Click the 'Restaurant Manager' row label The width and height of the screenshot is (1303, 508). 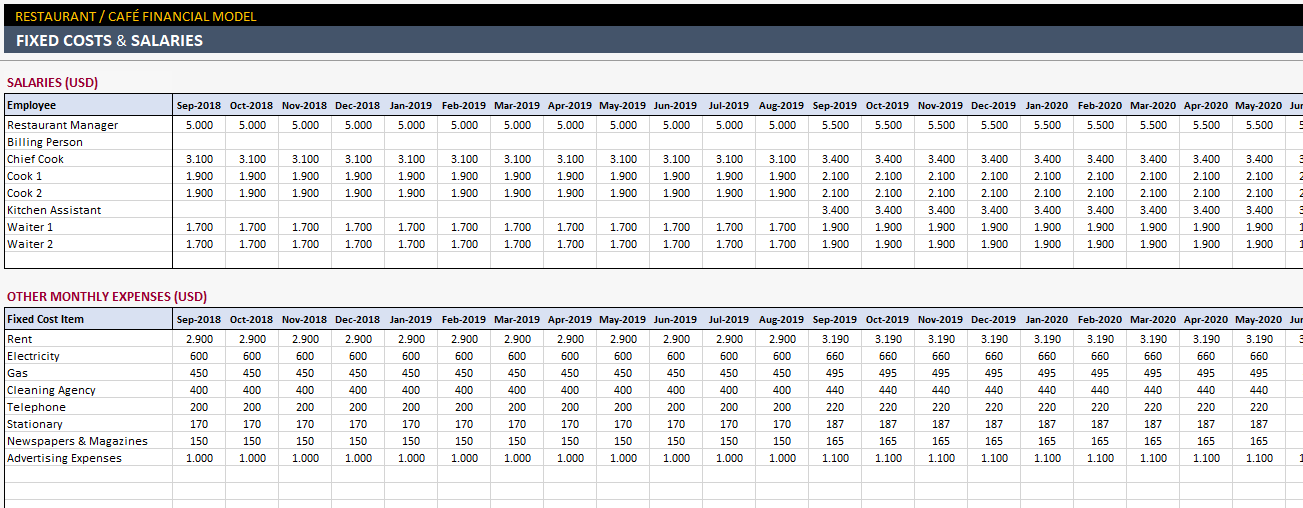tap(62, 125)
